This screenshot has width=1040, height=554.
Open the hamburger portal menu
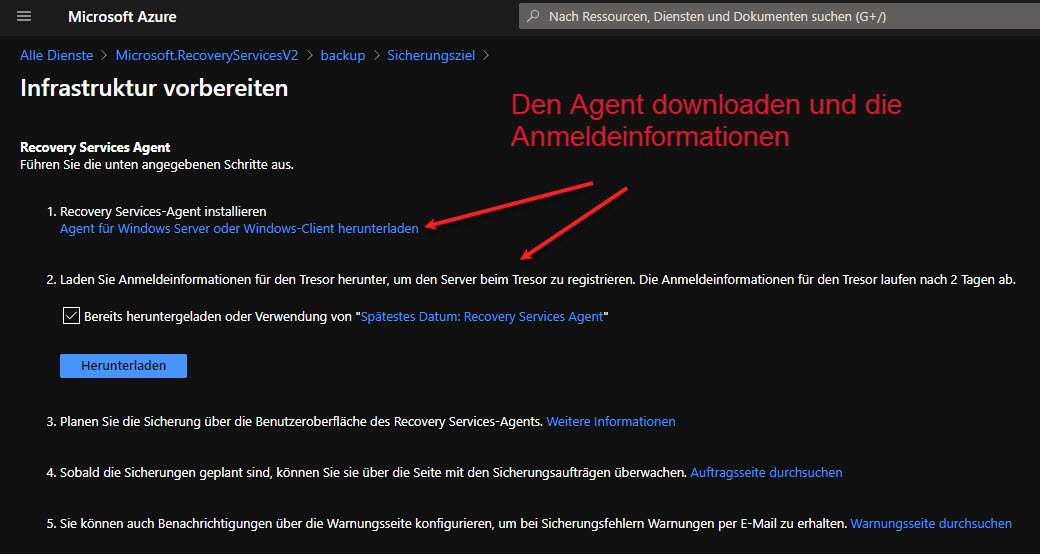[24, 17]
